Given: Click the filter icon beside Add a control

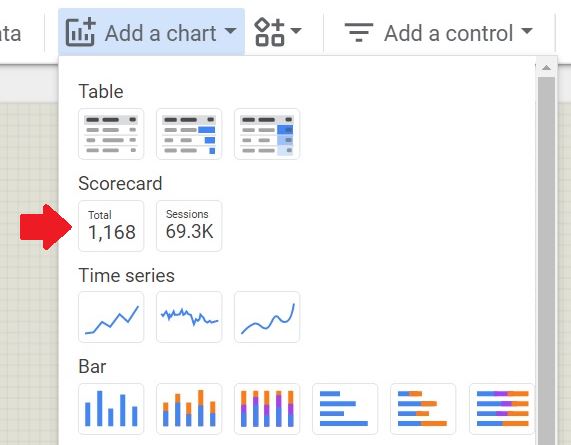Looking at the screenshot, I should [x=359, y=32].
